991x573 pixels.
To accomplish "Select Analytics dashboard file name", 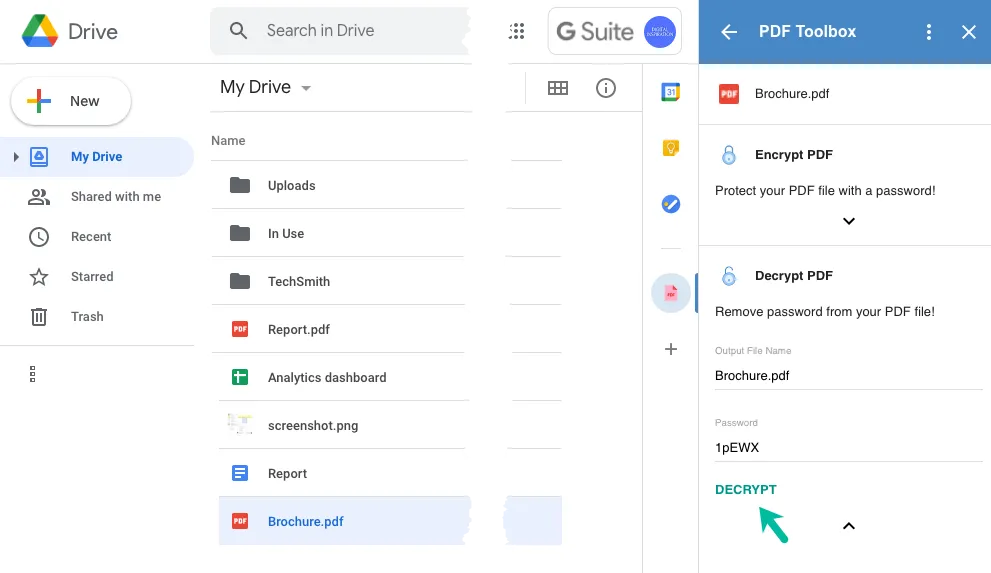I will tap(327, 378).
